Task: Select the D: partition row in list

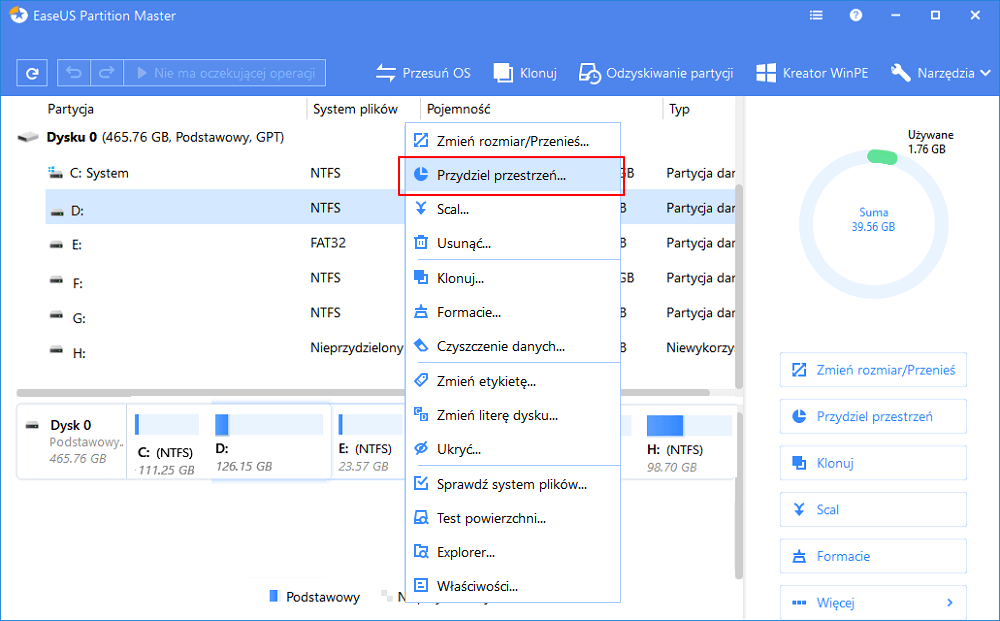Action: (x=225, y=207)
